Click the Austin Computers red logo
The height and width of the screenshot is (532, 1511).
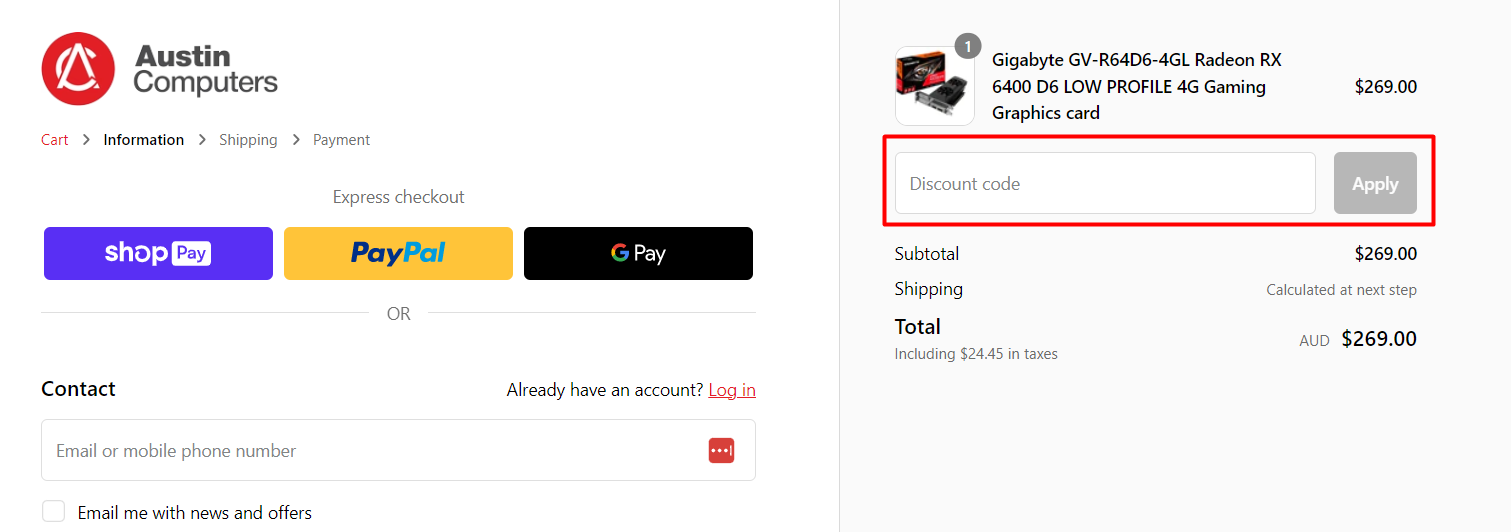(x=78, y=69)
